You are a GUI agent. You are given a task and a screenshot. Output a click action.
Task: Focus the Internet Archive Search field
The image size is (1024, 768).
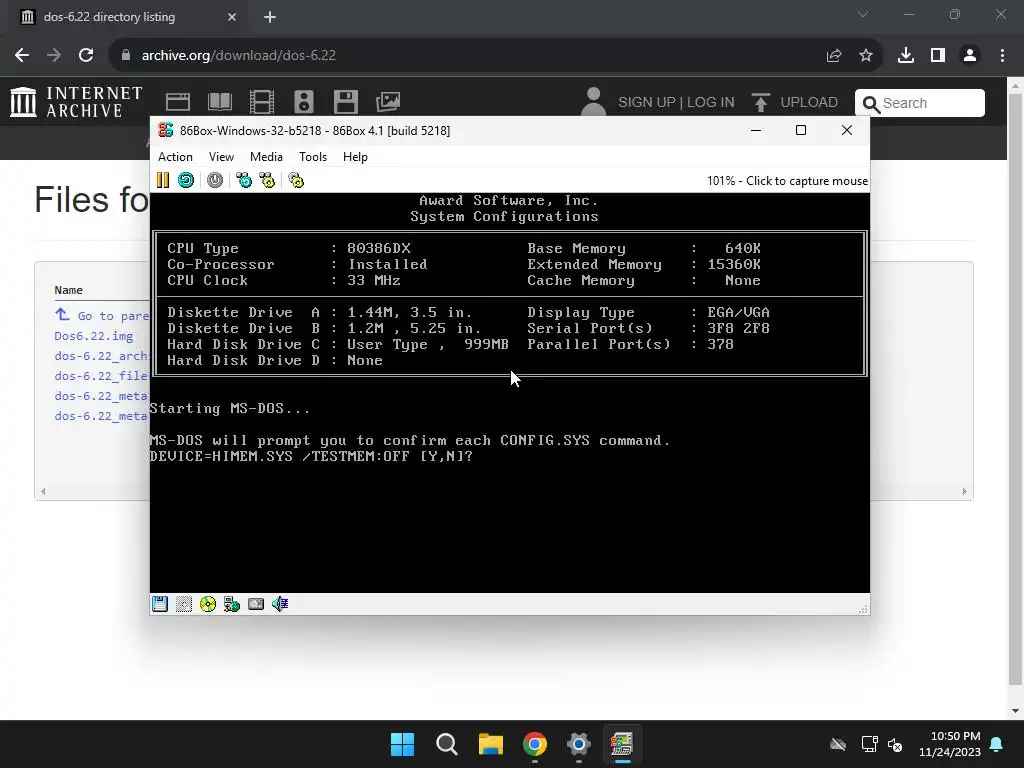tap(920, 103)
